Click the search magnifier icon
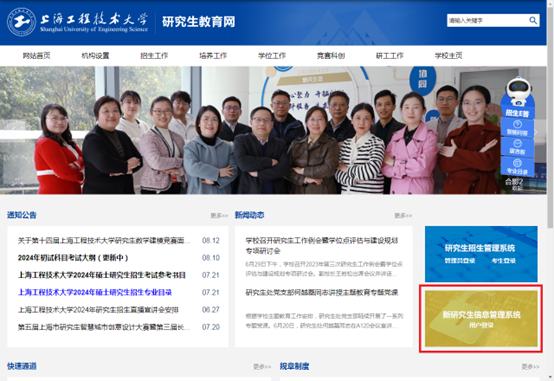 [533, 20]
